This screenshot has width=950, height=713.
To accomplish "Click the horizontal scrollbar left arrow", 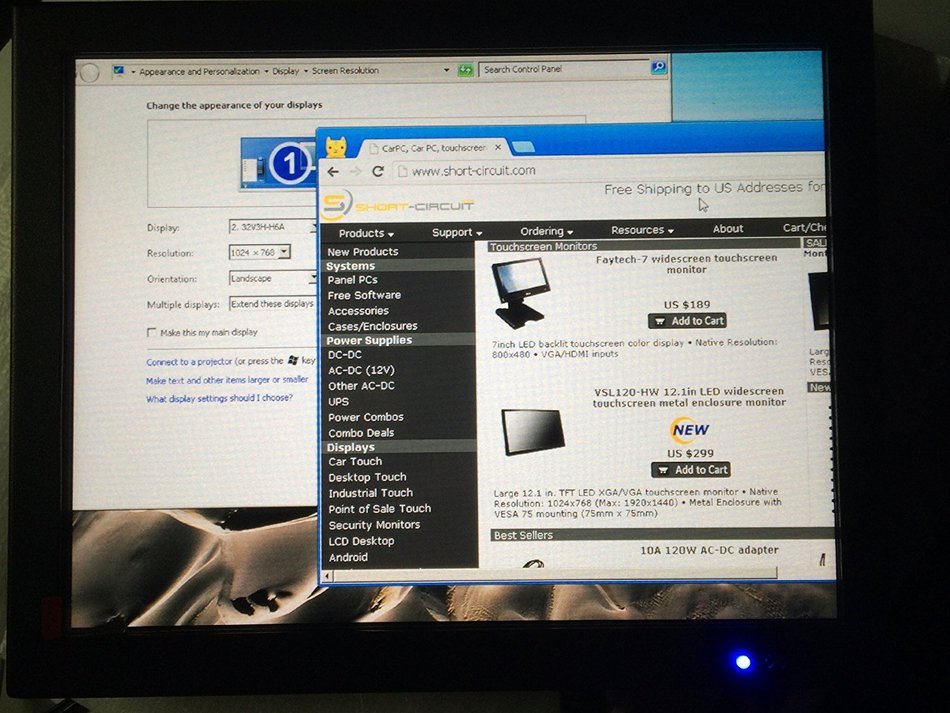I will pos(328,576).
